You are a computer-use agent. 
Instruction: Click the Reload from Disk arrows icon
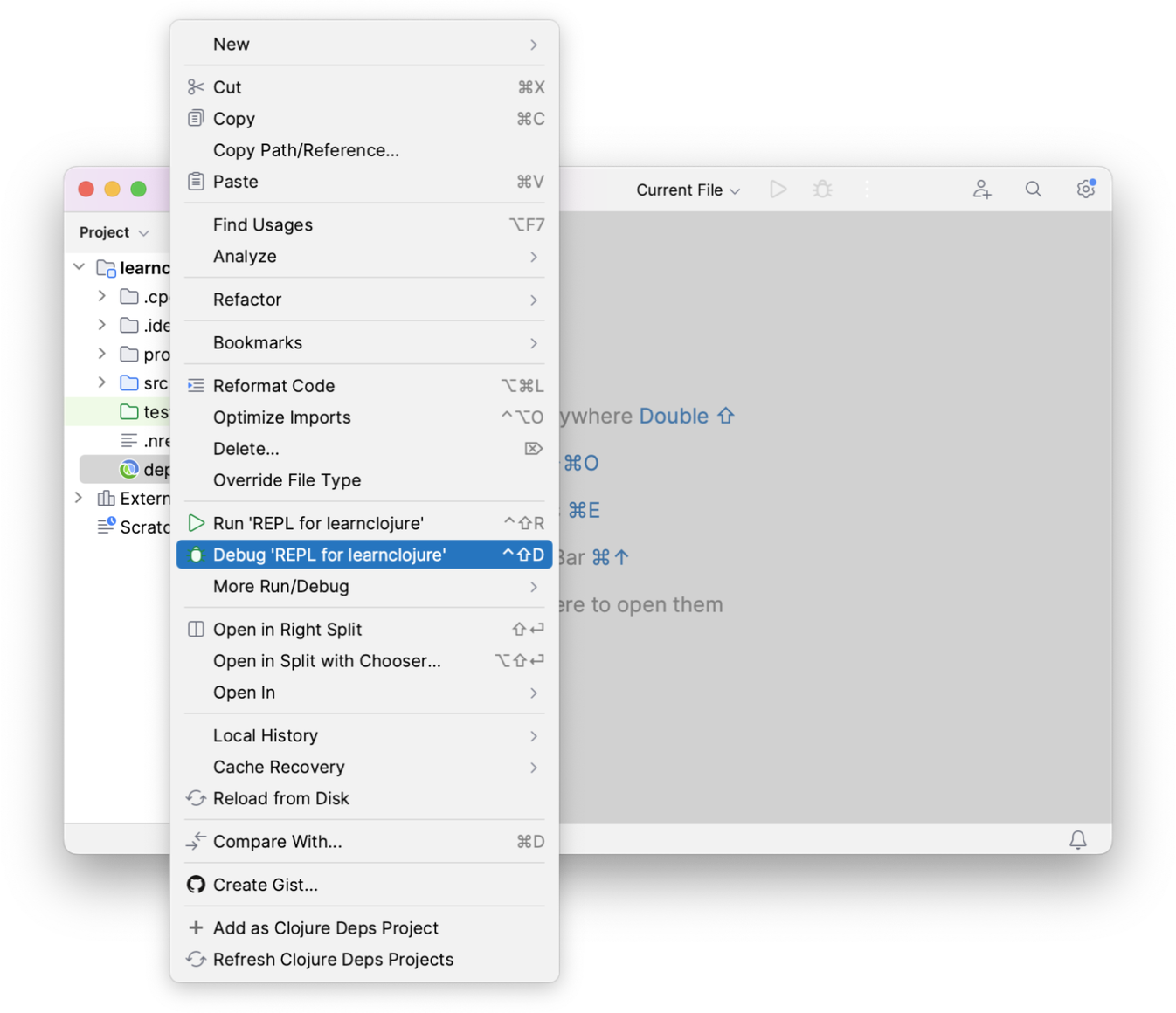tap(196, 799)
